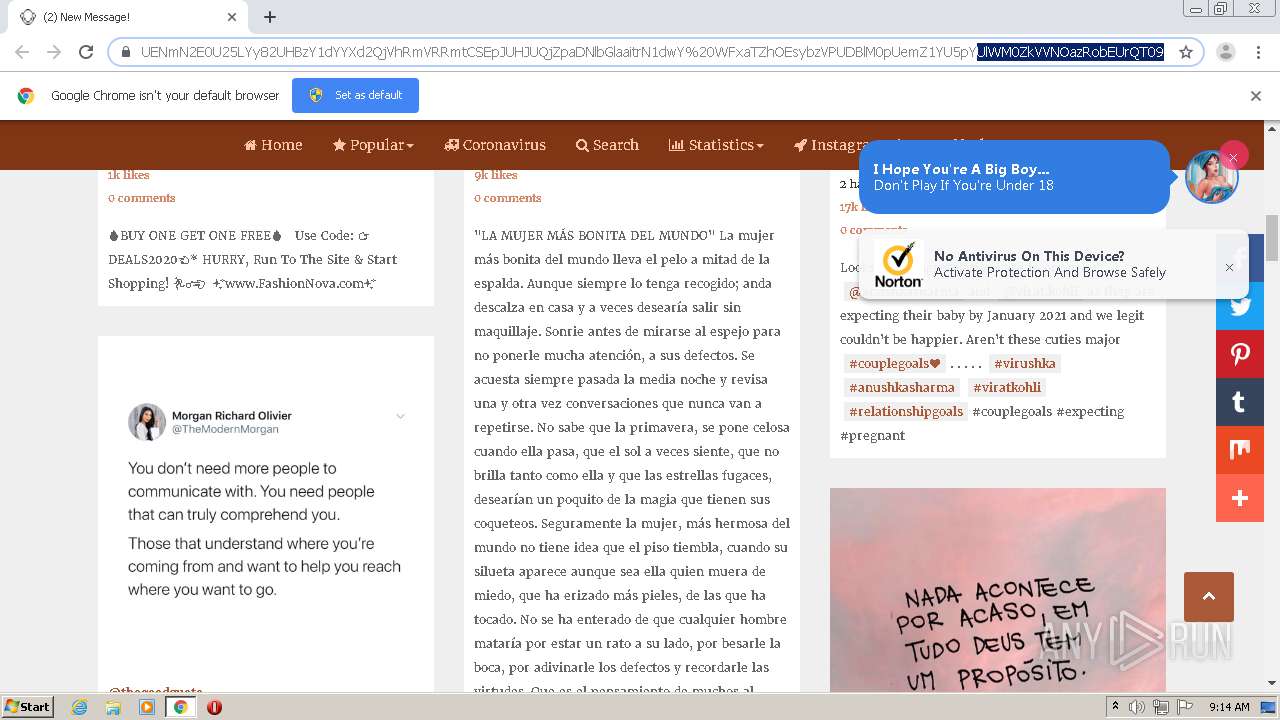Click the page vertical scrollbar thumb
This screenshot has height=720, width=1280.
pyautogui.click(x=1272, y=238)
